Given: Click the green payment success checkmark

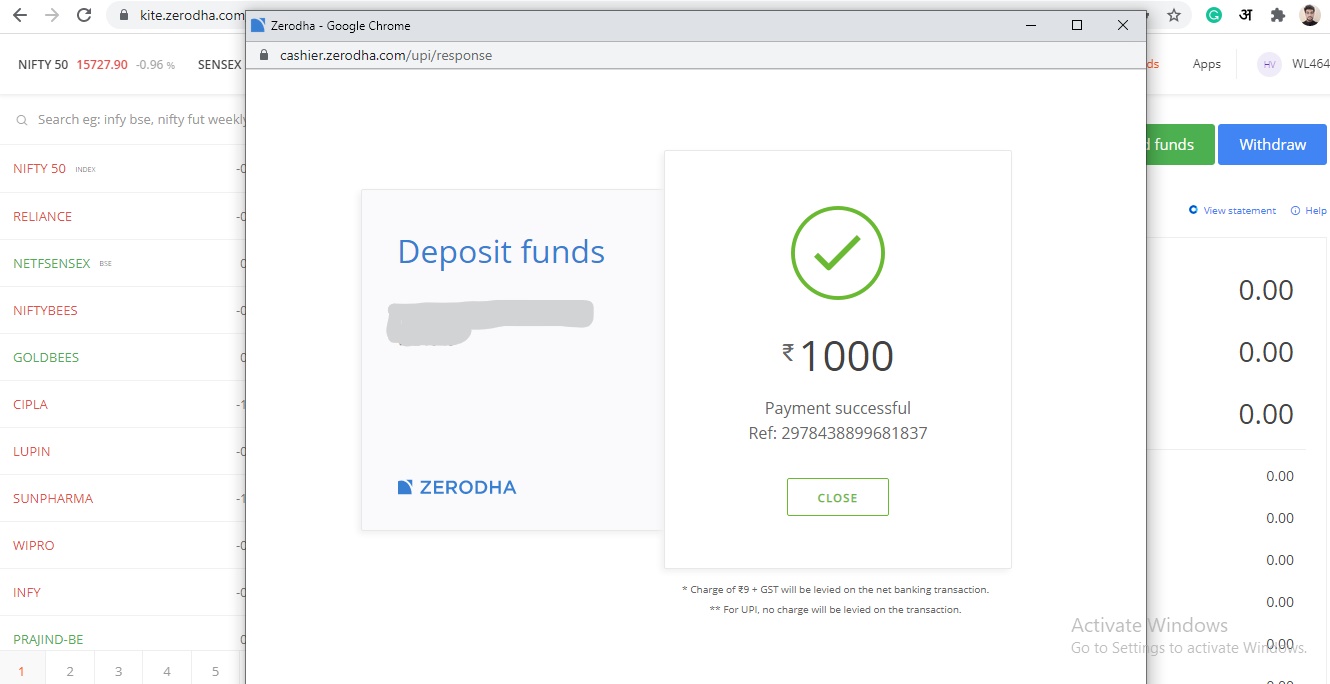Looking at the screenshot, I should click(x=838, y=253).
